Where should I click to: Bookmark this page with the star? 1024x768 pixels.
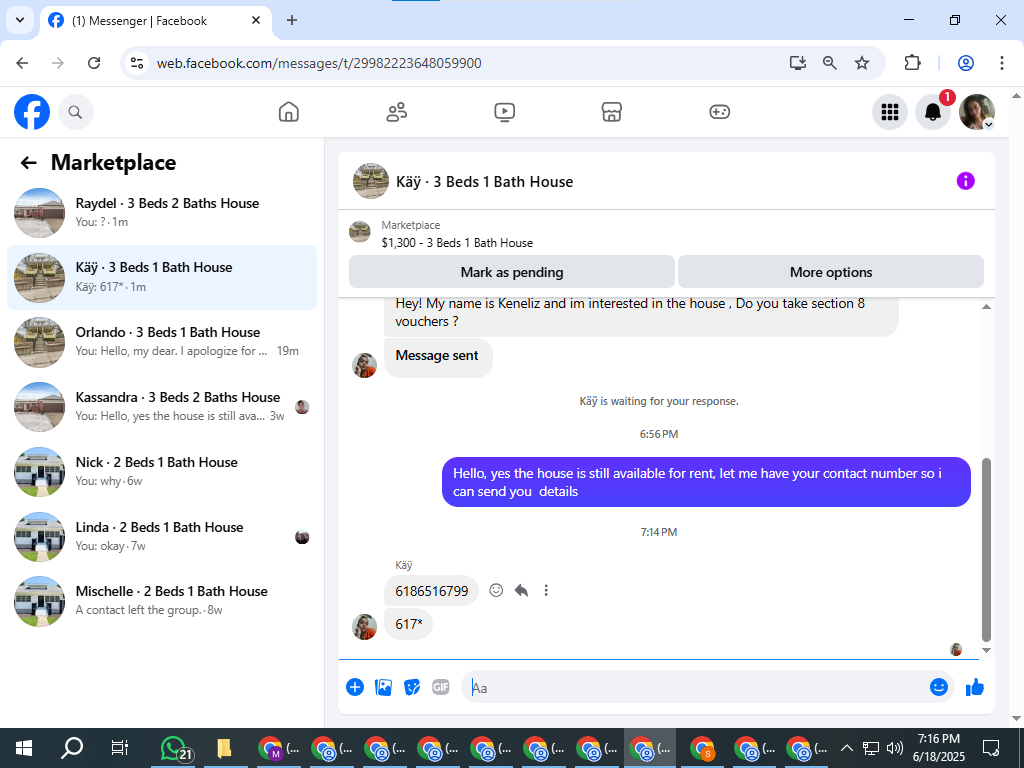pos(862,63)
